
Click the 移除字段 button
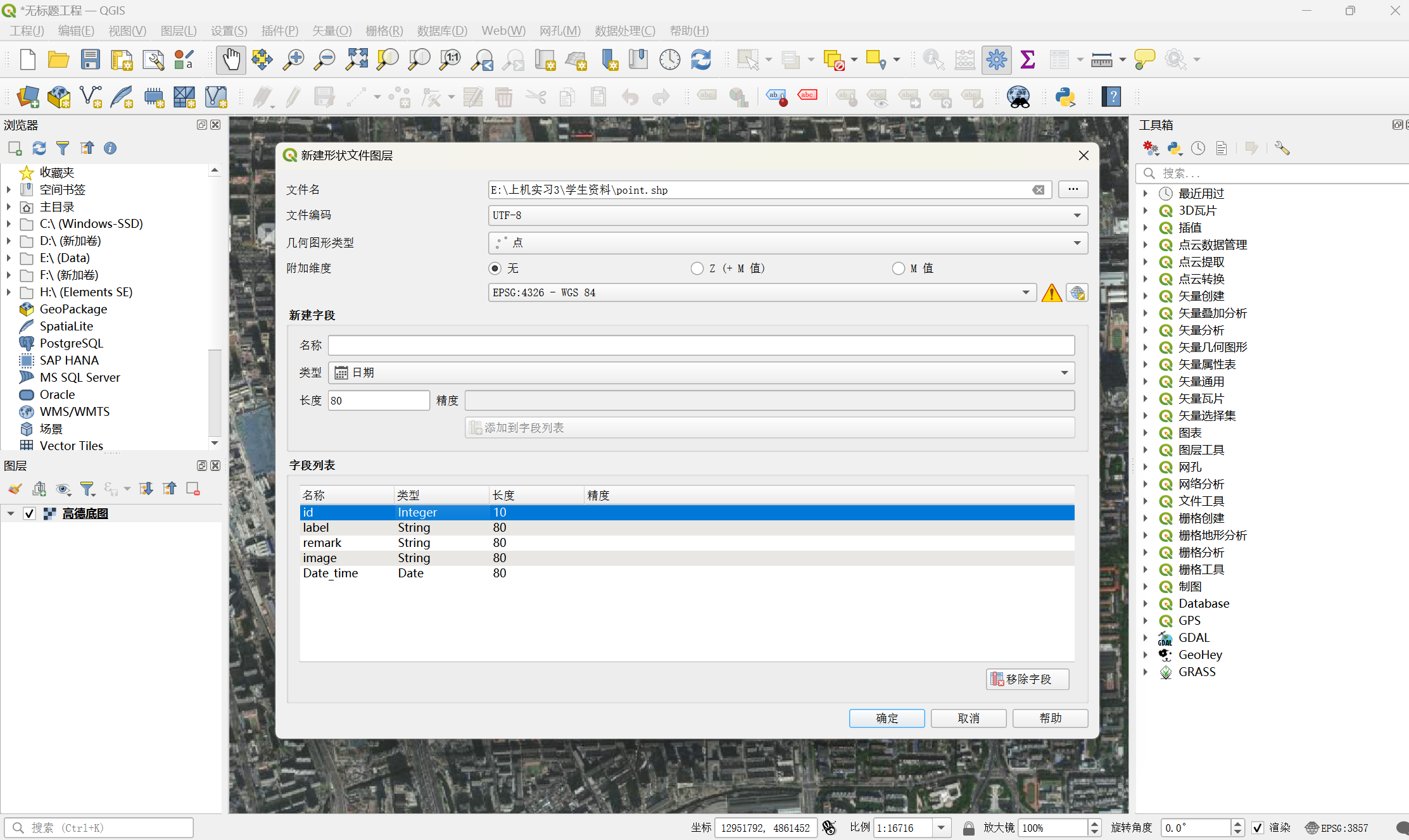tap(1027, 679)
